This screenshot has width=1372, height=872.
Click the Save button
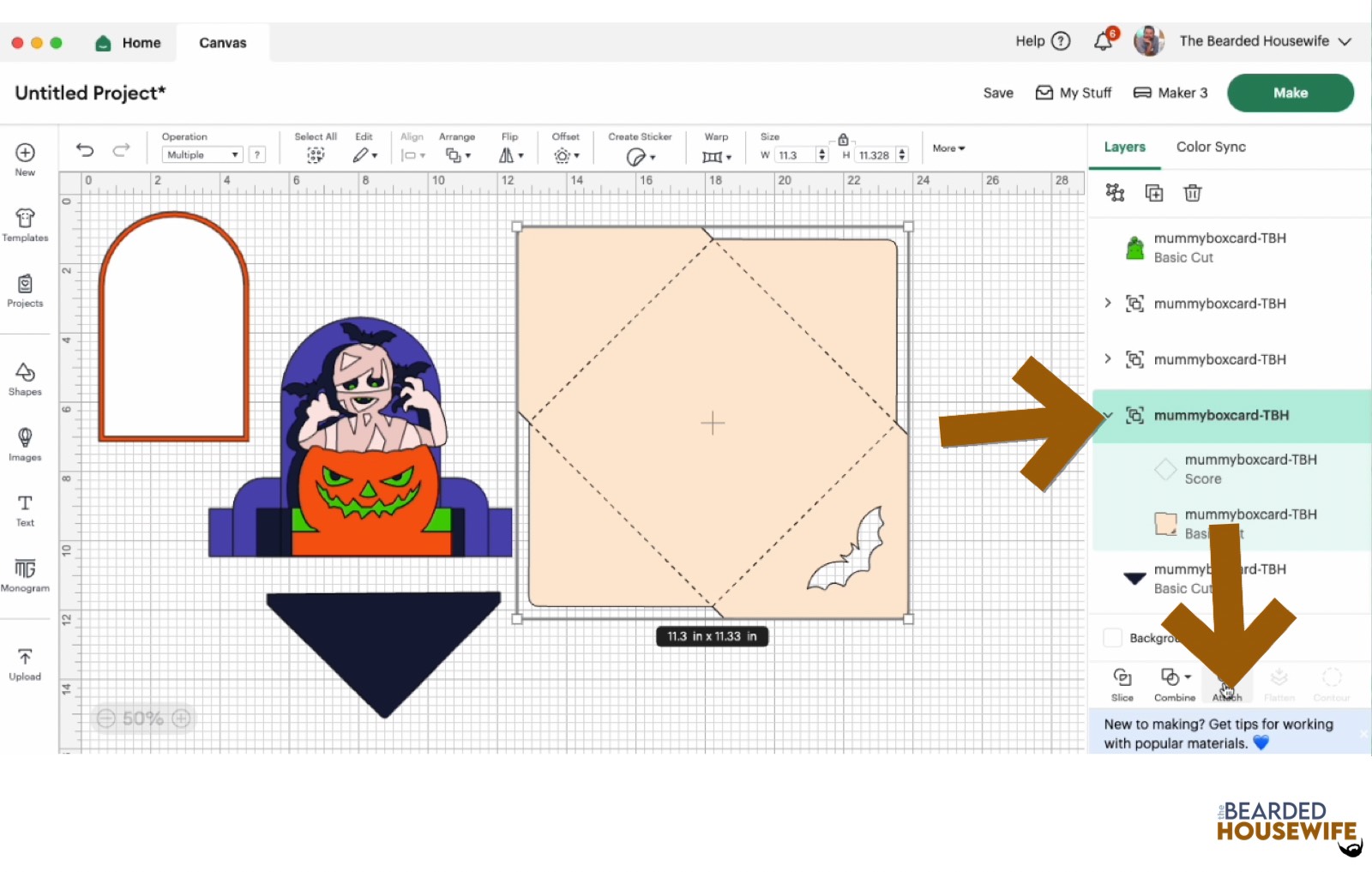997,93
